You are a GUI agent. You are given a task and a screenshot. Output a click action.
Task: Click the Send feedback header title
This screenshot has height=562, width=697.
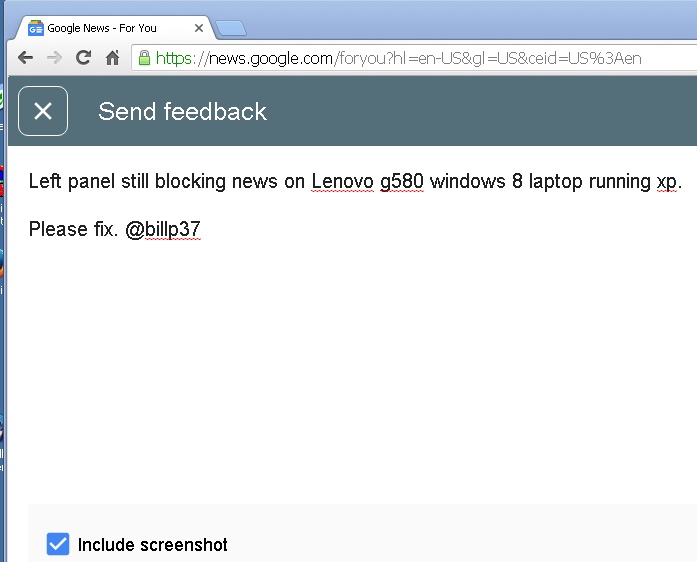tap(182, 111)
